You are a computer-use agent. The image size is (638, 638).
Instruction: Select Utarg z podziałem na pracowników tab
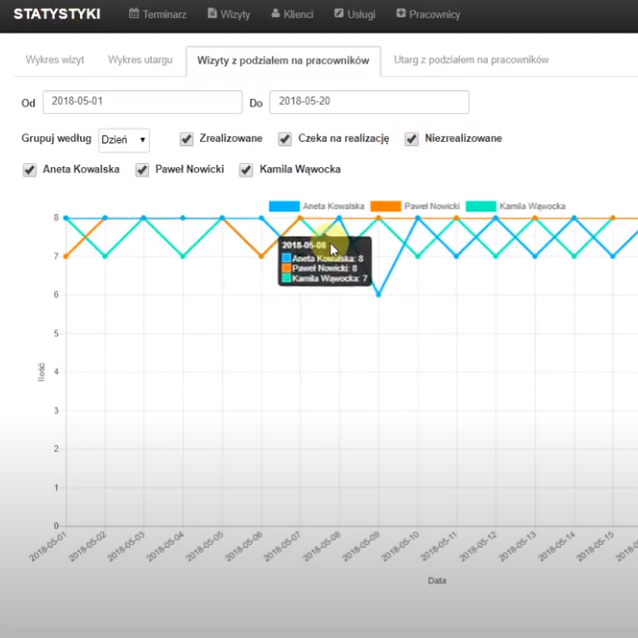pos(471,60)
